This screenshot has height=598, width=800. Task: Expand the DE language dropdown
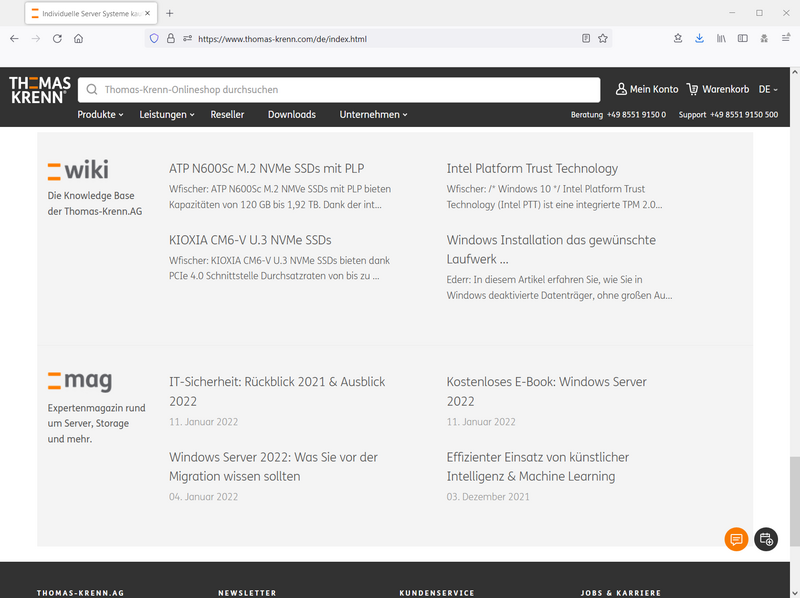tap(768, 89)
